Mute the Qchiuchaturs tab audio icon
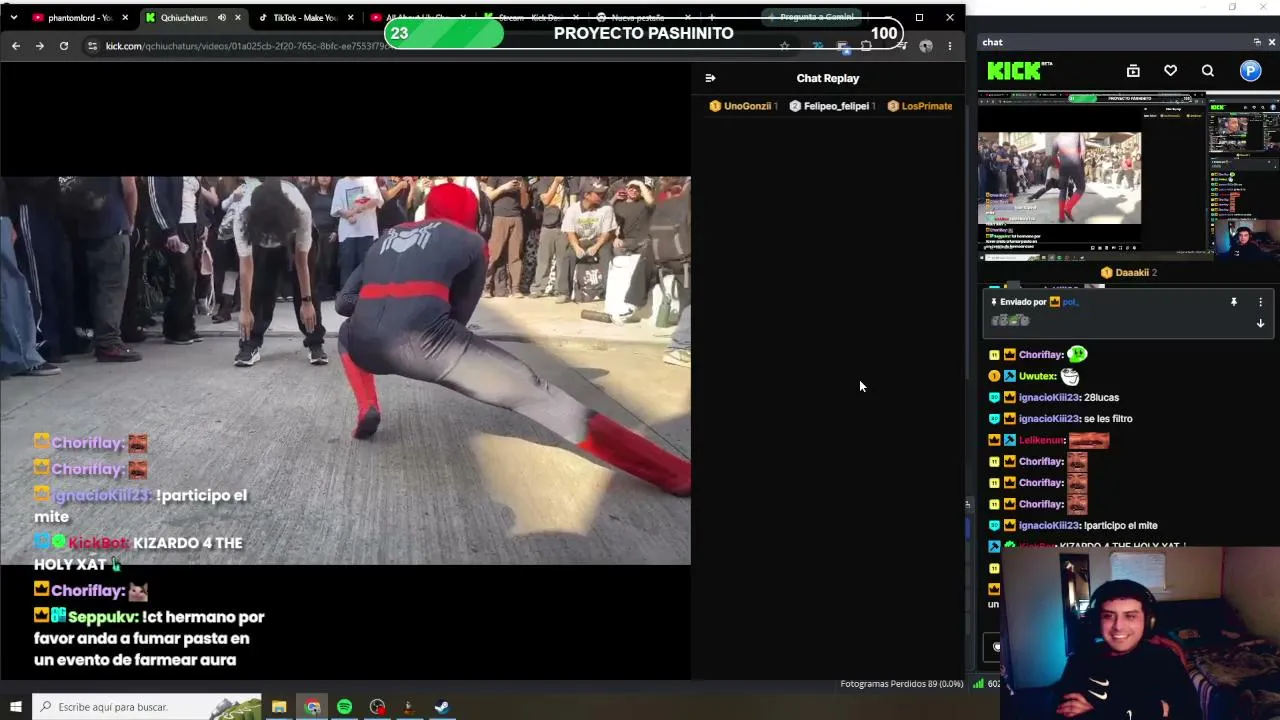Viewport: 1280px width, 720px height. point(222,17)
